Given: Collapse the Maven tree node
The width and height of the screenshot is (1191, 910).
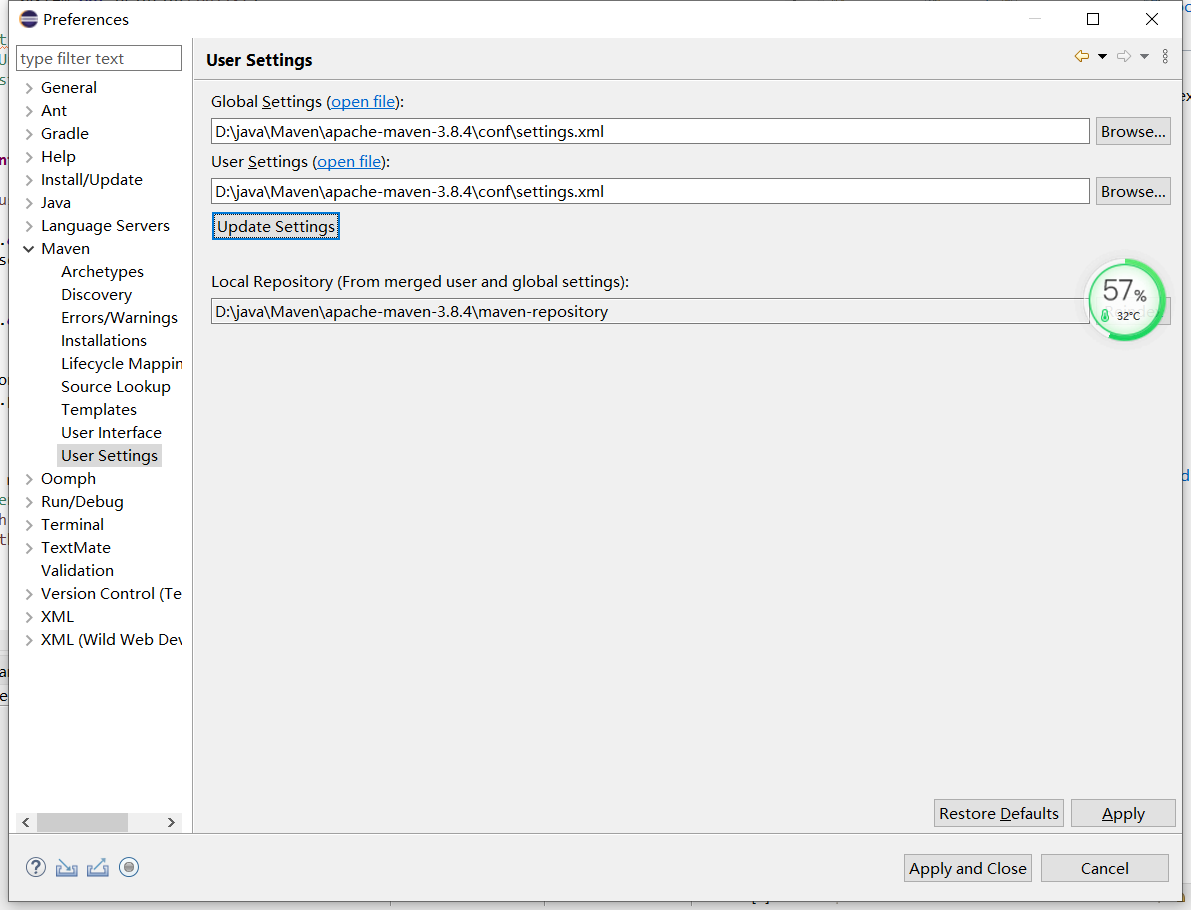Looking at the screenshot, I should [29, 249].
